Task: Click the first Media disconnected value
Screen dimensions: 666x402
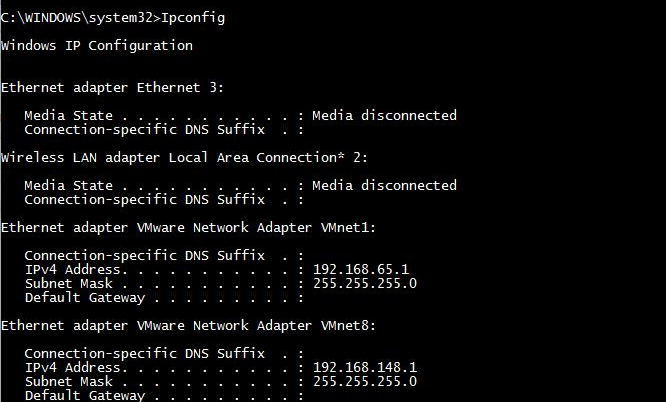Action: pyautogui.click(x=384, y=115)
